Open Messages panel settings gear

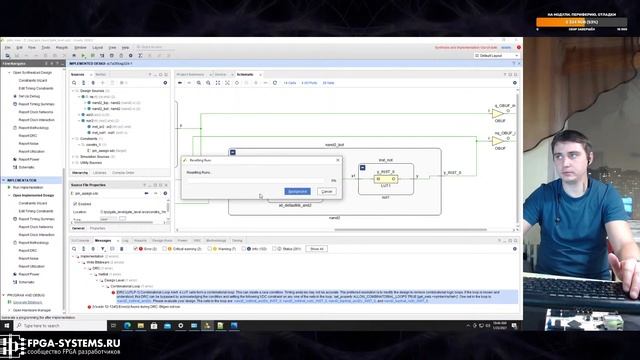tap(515, 249)
